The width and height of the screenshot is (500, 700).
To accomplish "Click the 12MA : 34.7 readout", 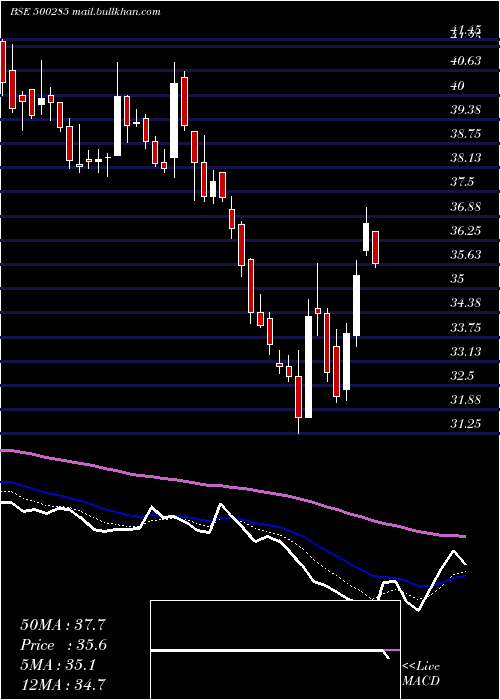I will [x=65, y=685].
